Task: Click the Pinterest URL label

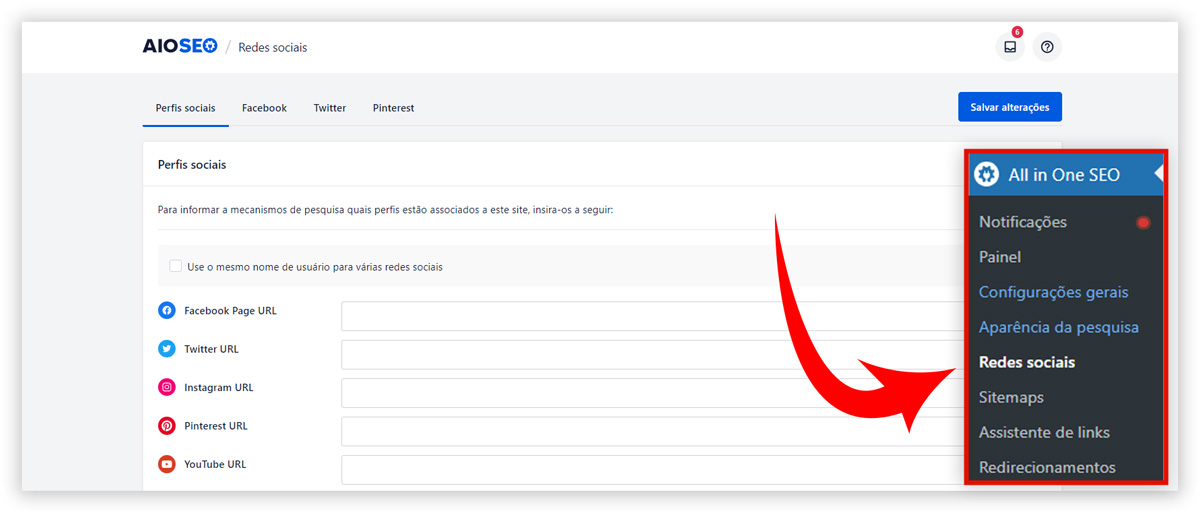Action: [x=216, y=426]
